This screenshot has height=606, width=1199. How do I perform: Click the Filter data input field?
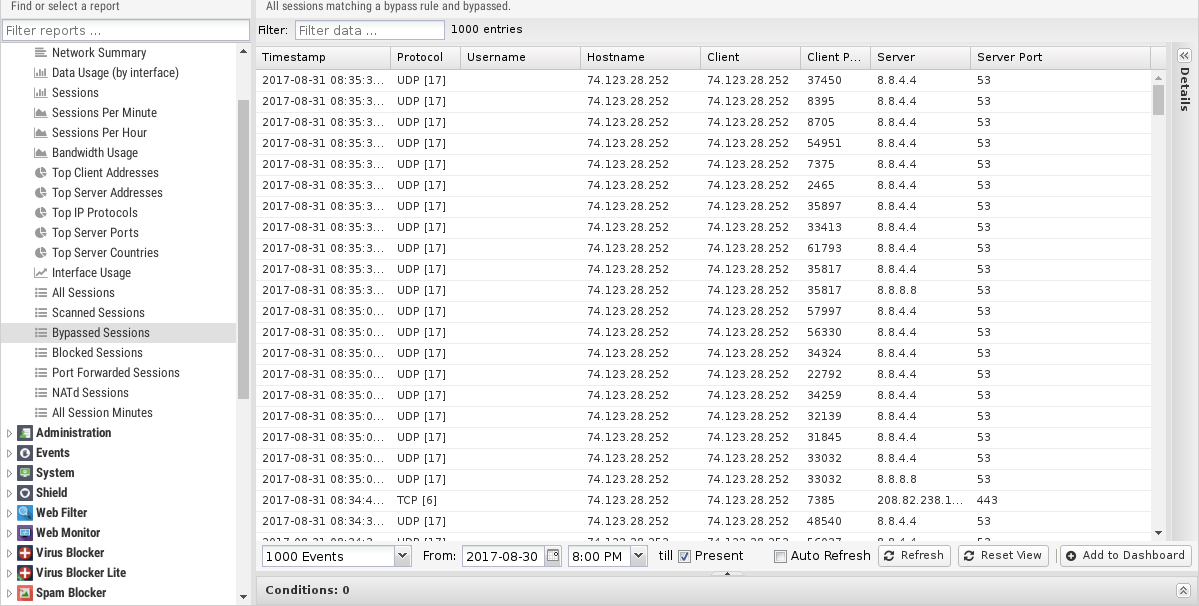point(369,30)
